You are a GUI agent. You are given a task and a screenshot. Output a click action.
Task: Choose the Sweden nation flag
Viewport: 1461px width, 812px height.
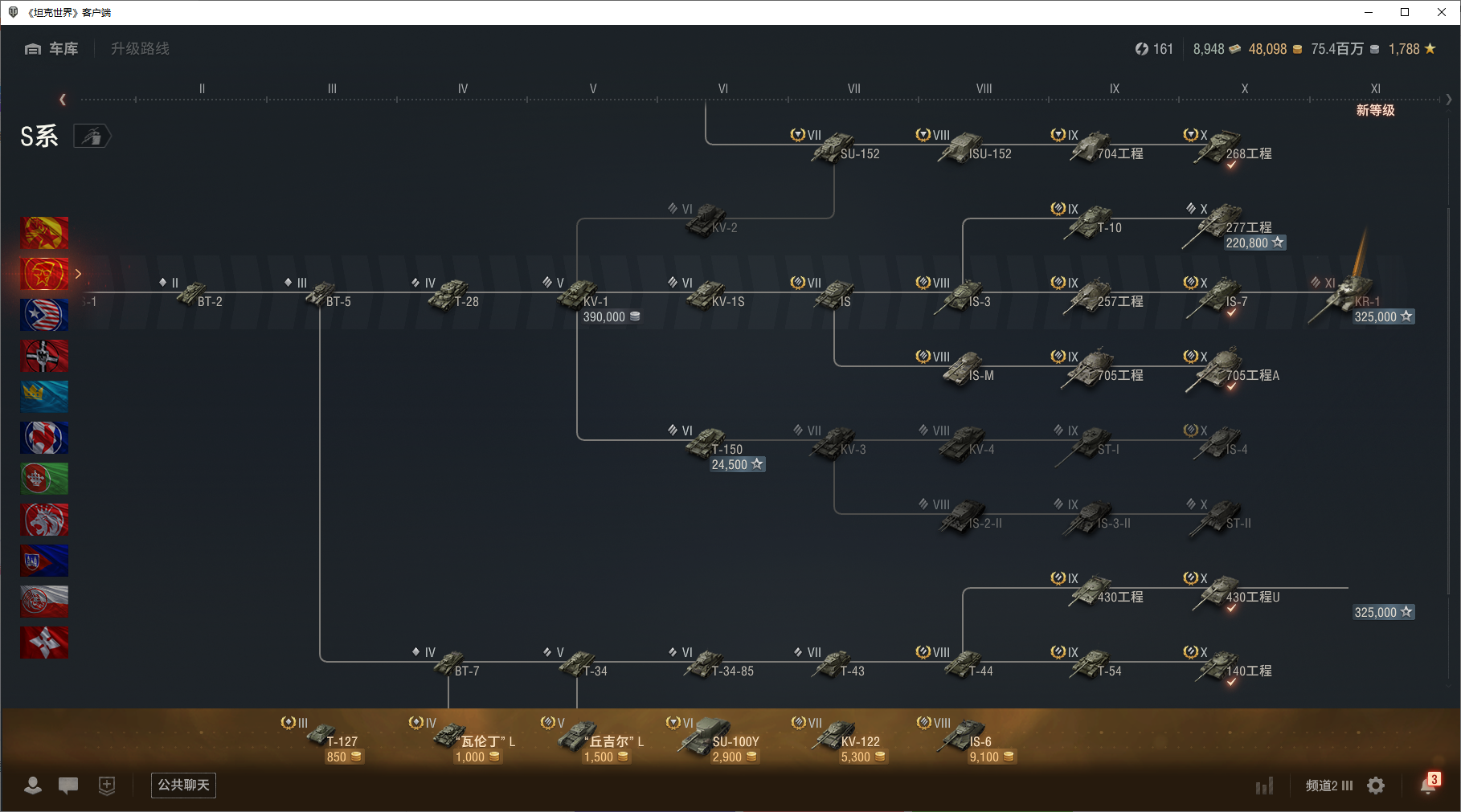[44, 397]
